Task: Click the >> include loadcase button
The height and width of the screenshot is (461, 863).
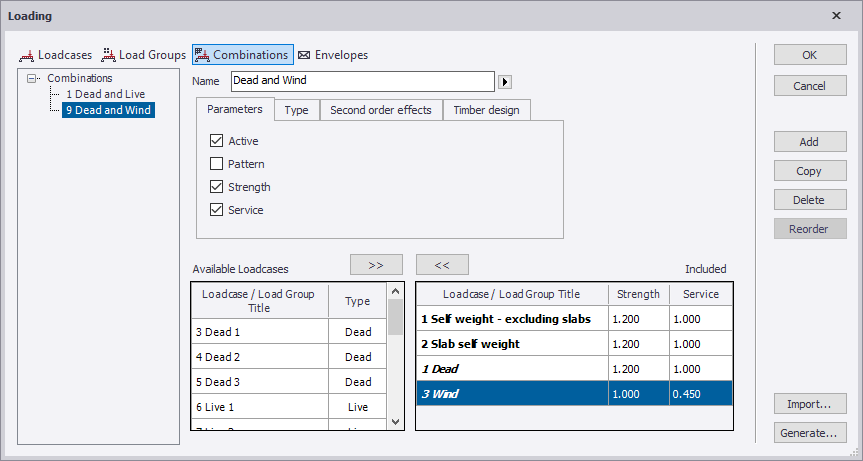Action: (x=376, y=265)
